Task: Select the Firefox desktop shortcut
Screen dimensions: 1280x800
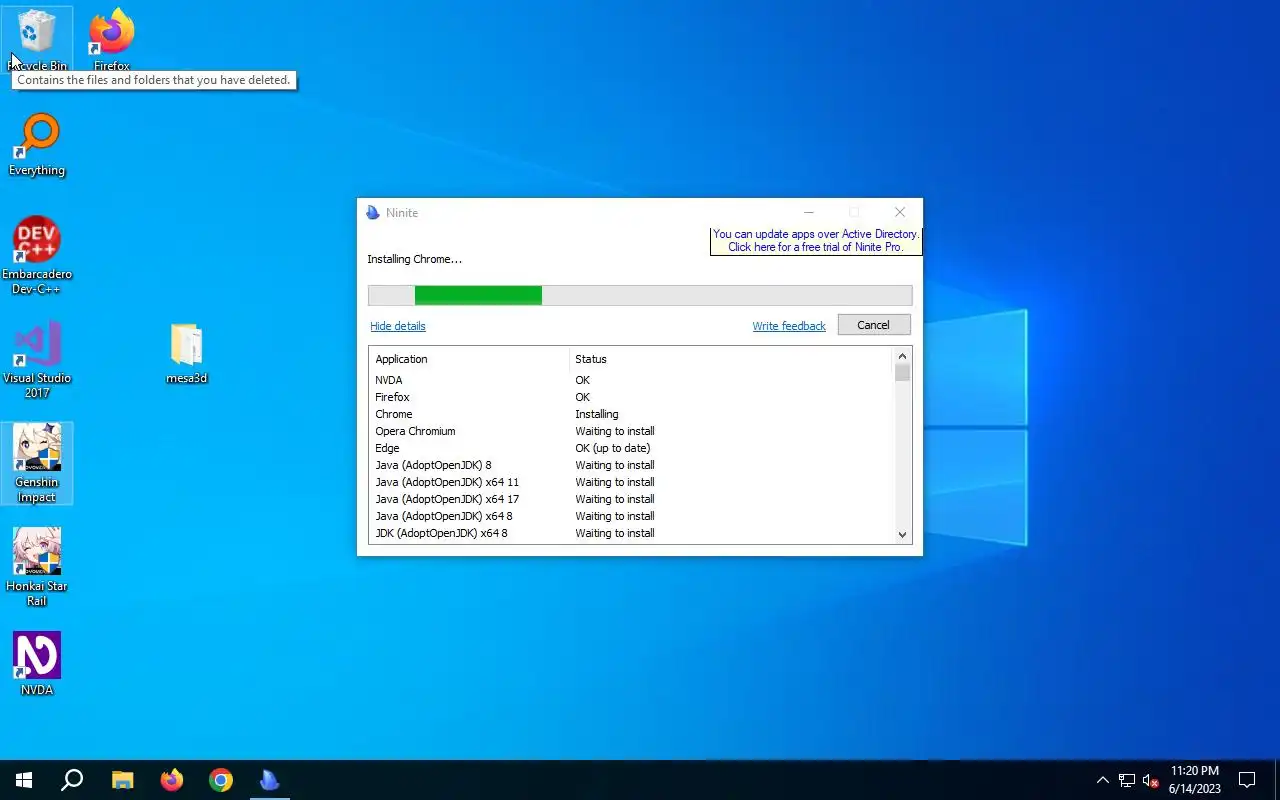Action: [112, 40]
